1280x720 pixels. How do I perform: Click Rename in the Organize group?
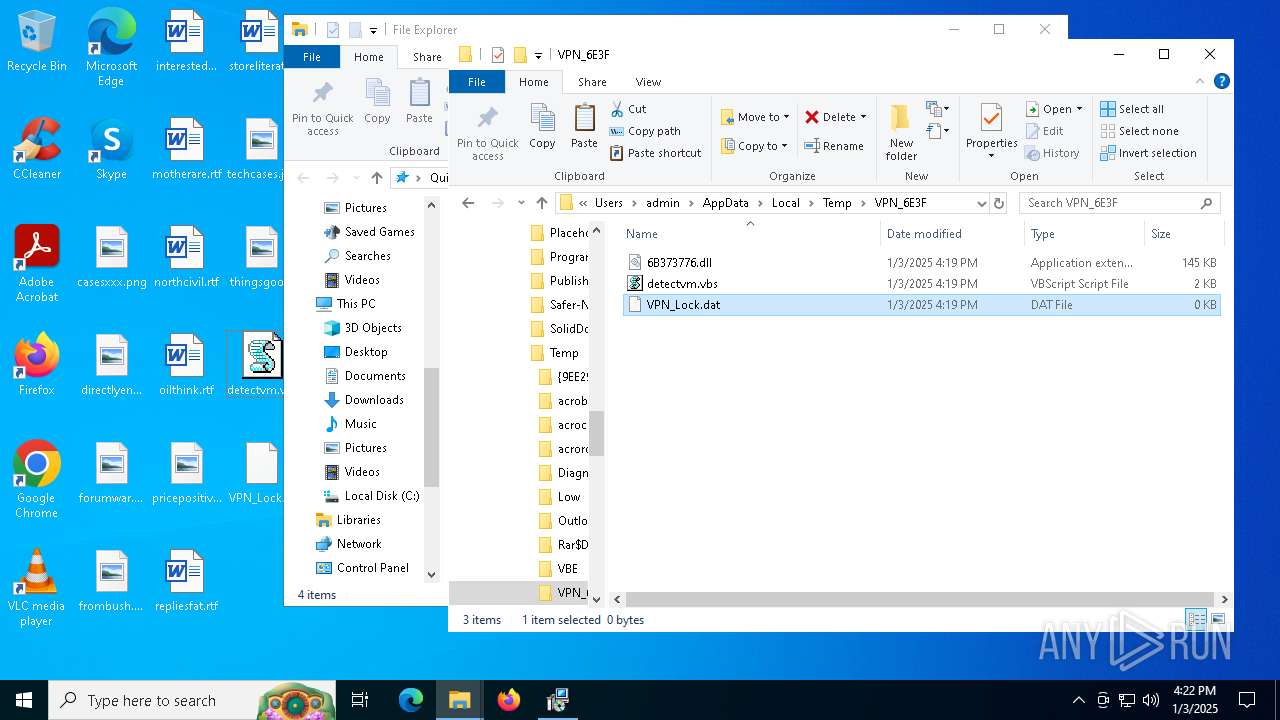(834, 146)
